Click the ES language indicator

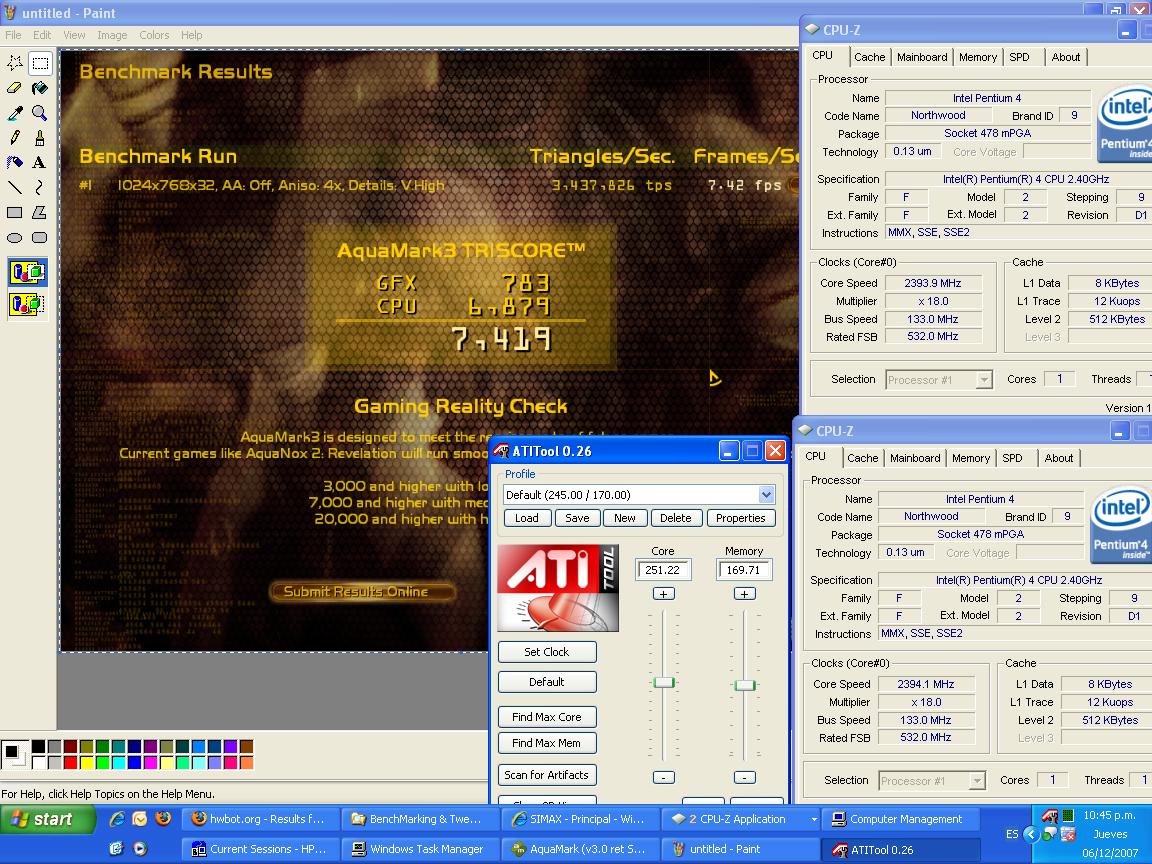[x=1012, y=835]
